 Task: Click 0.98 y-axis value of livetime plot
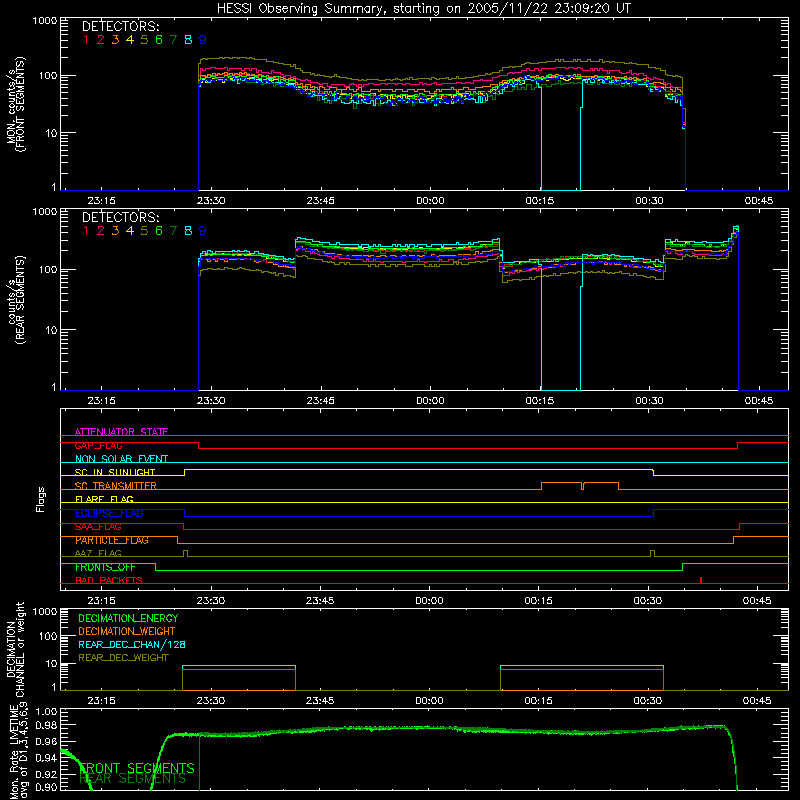point(47,725)
